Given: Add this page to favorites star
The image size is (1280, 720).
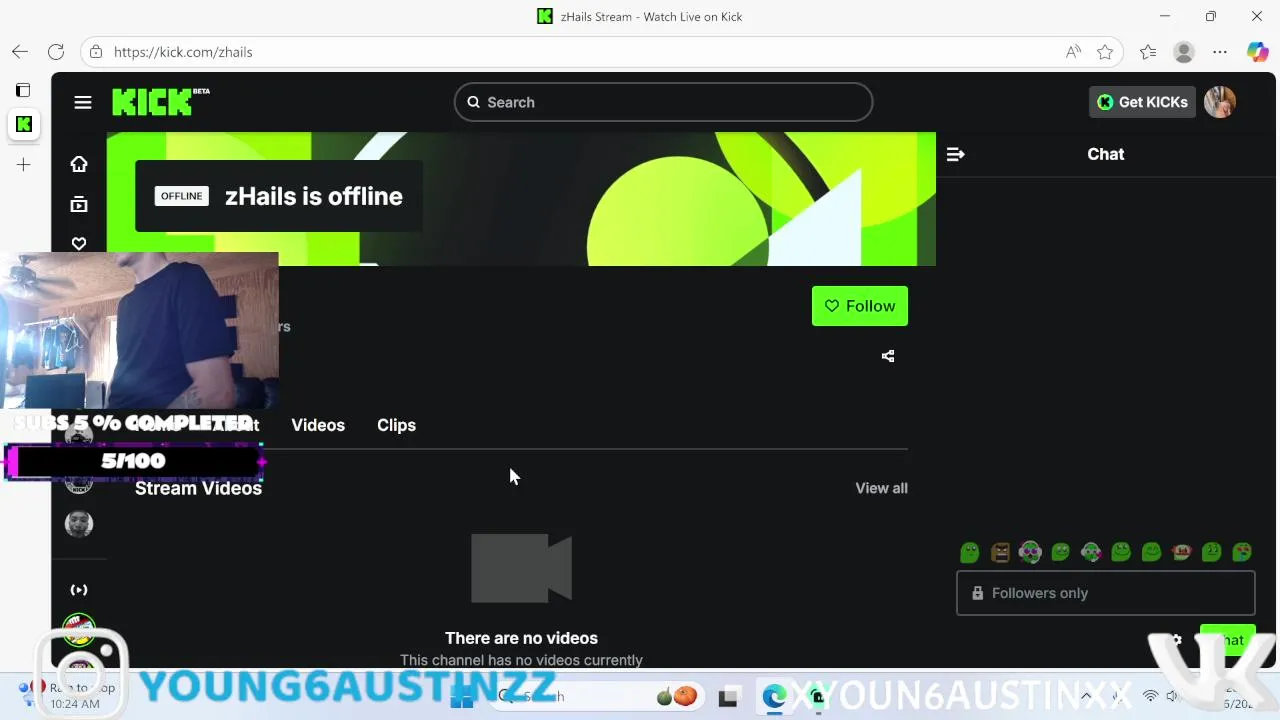Looking at the screenshot, I should pyautogui.click(x=1105, y=52).
